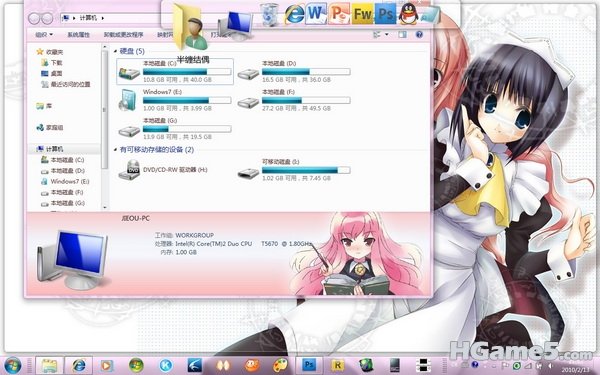The image size is (600, 375).
Task: Launch QQ penguin from the dock
Action: pos(408,14)
